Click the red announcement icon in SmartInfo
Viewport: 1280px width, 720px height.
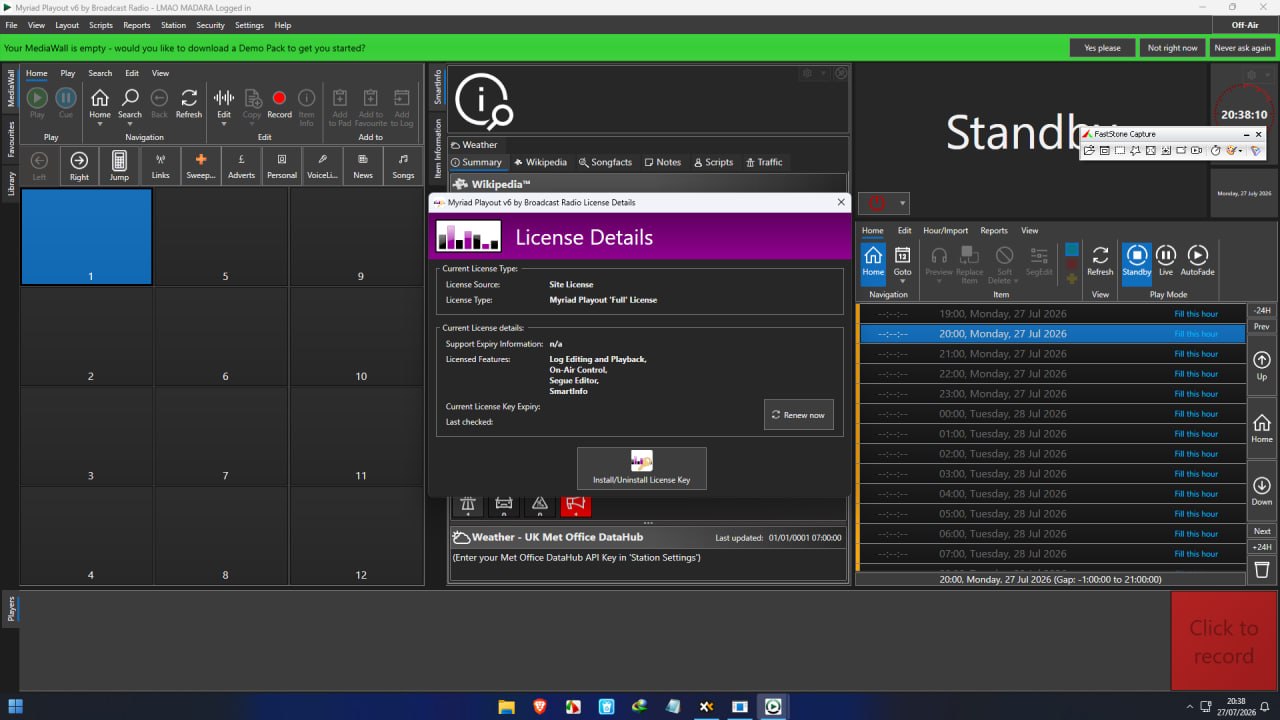[x=576, y=505]
